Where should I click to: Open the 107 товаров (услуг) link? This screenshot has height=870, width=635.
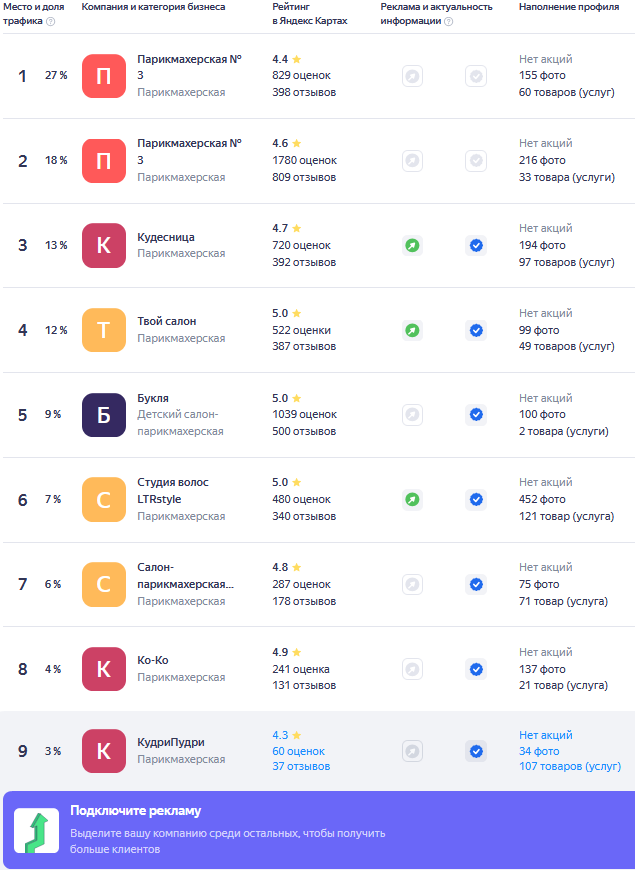click(x=570, y=766)
